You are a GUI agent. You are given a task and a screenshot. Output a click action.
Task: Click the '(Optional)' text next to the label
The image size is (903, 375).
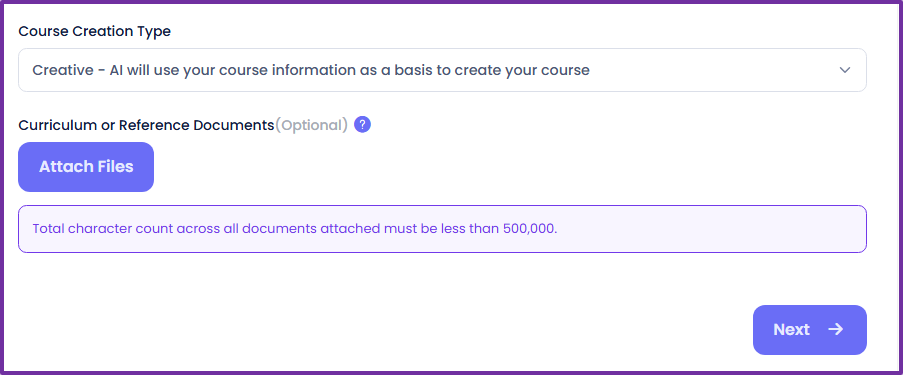click(312, 125)
